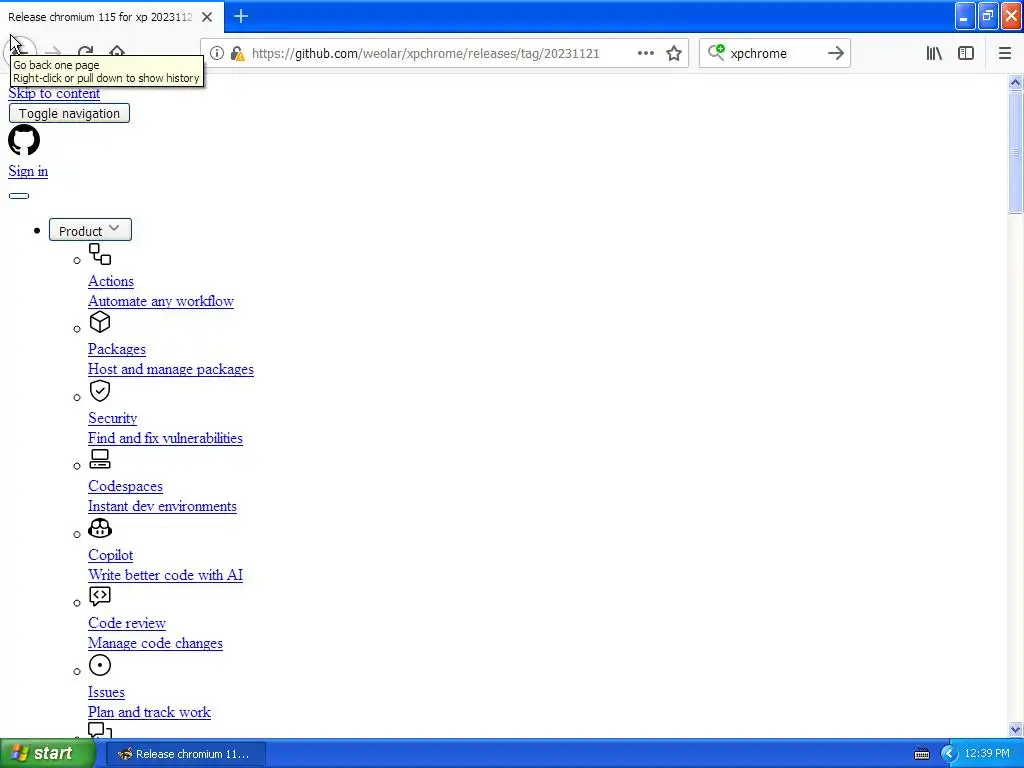Open the Packages link
1024x768 pixels.
(x=117, y=349)
